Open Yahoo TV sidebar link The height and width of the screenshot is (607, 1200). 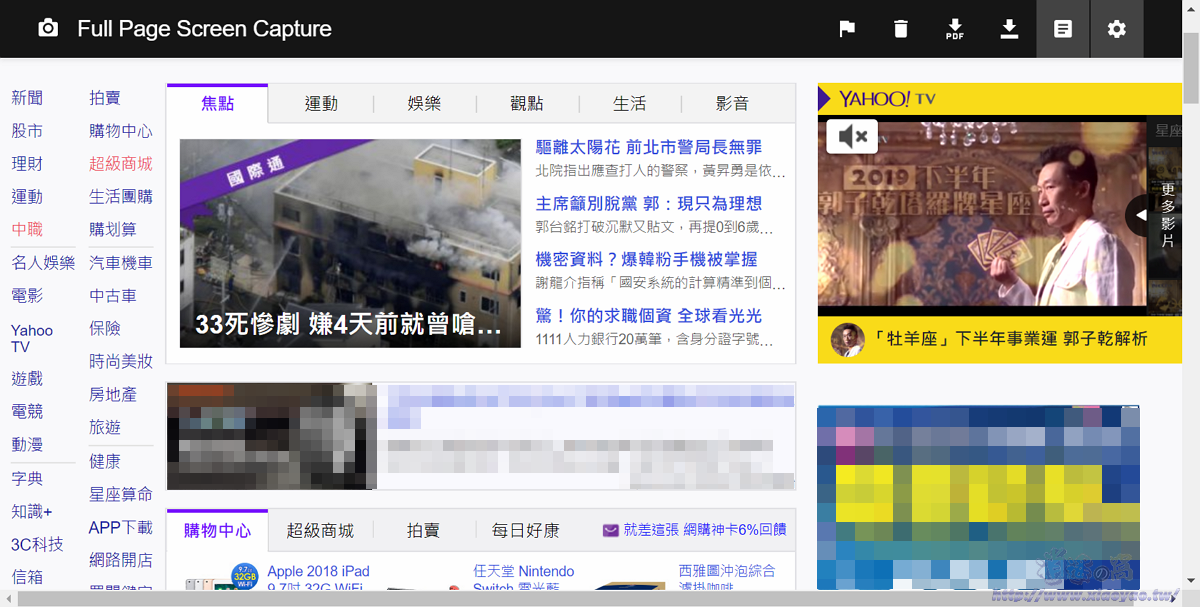pos(32,338)
